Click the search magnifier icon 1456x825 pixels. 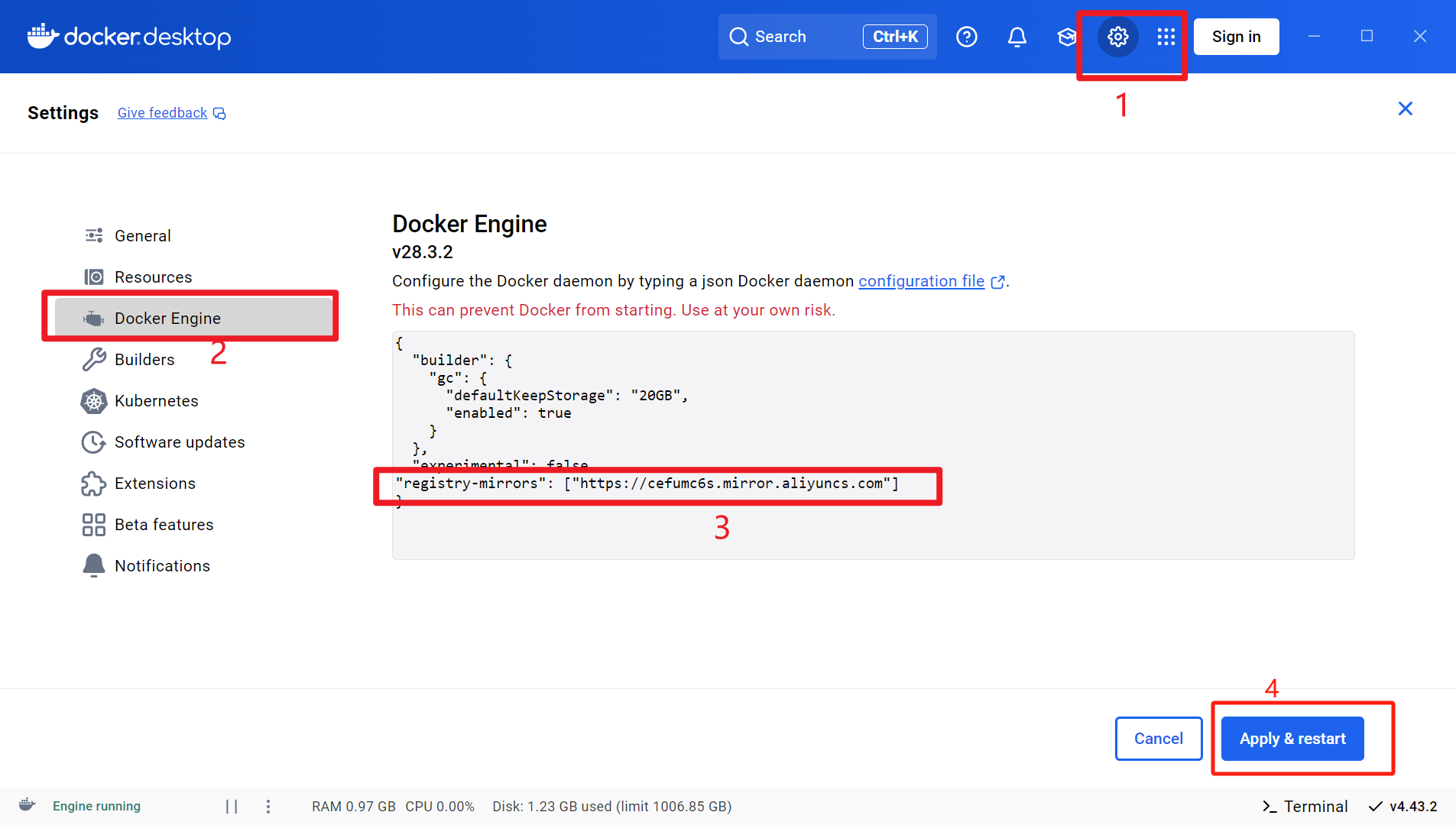click(738, 37)
